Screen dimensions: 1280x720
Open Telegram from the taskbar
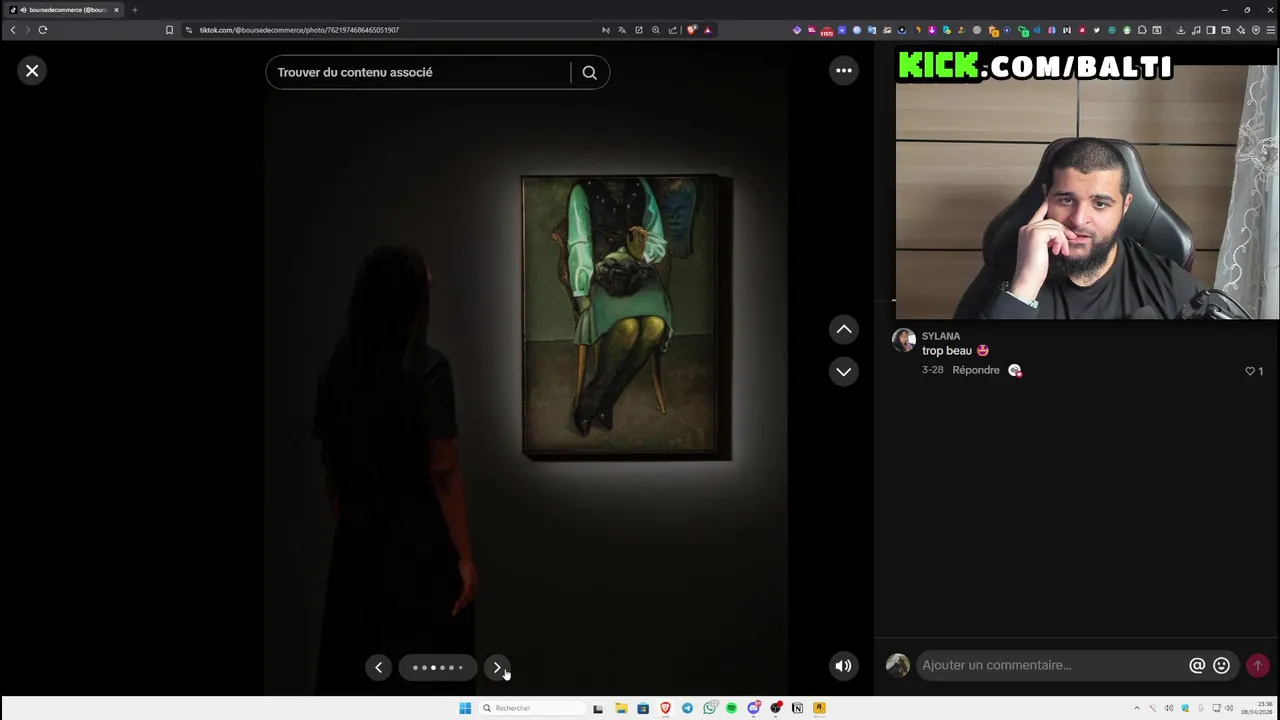pos(687,708)
